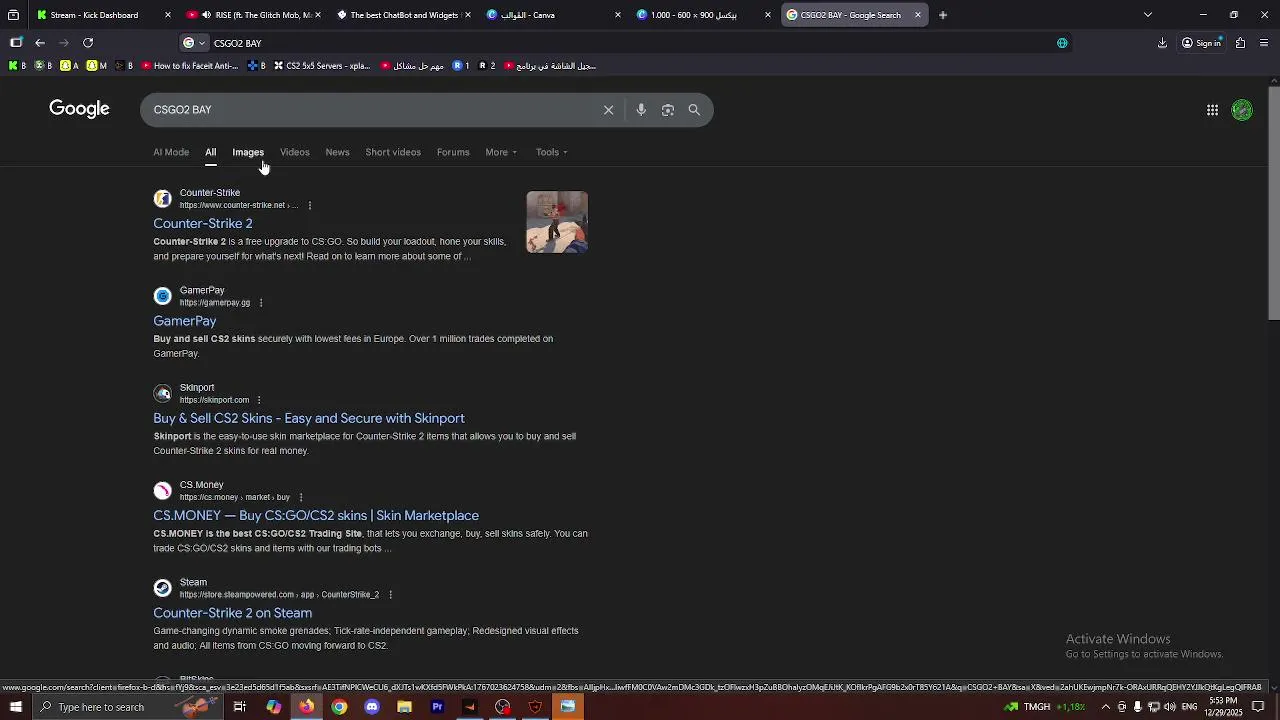1280x720 pixels.
Task: Open How to fix Faceit Anti bookmark
Action: [189, 66]
